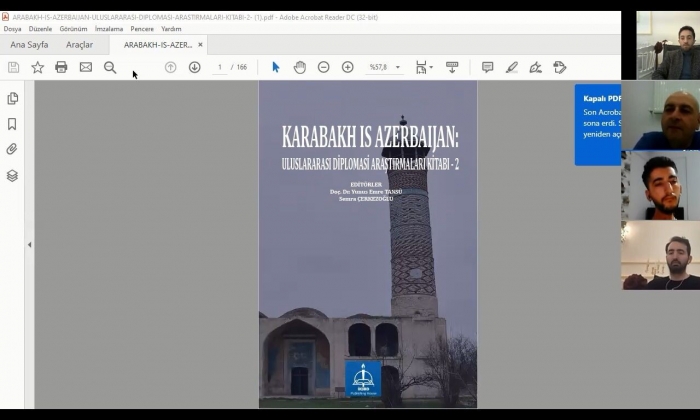Select video of man wearing earphones

coord(661,255)
